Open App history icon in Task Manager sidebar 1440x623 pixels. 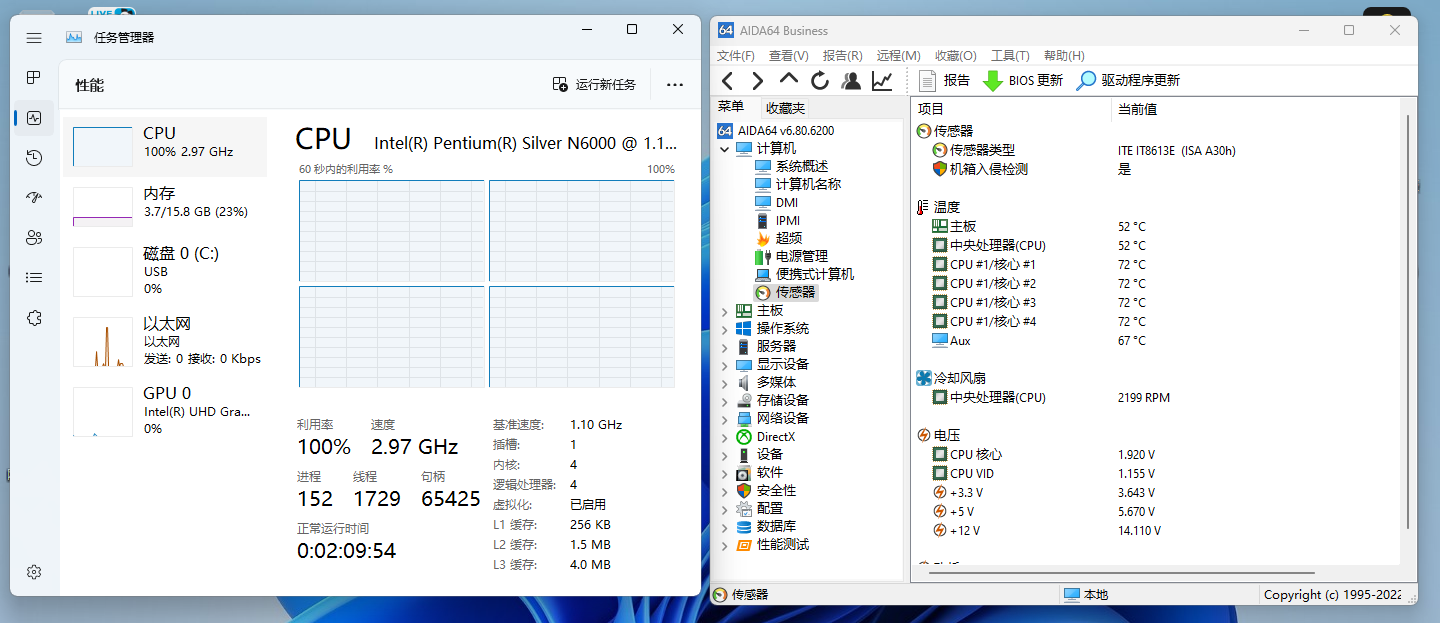click(x=34, y=157)
